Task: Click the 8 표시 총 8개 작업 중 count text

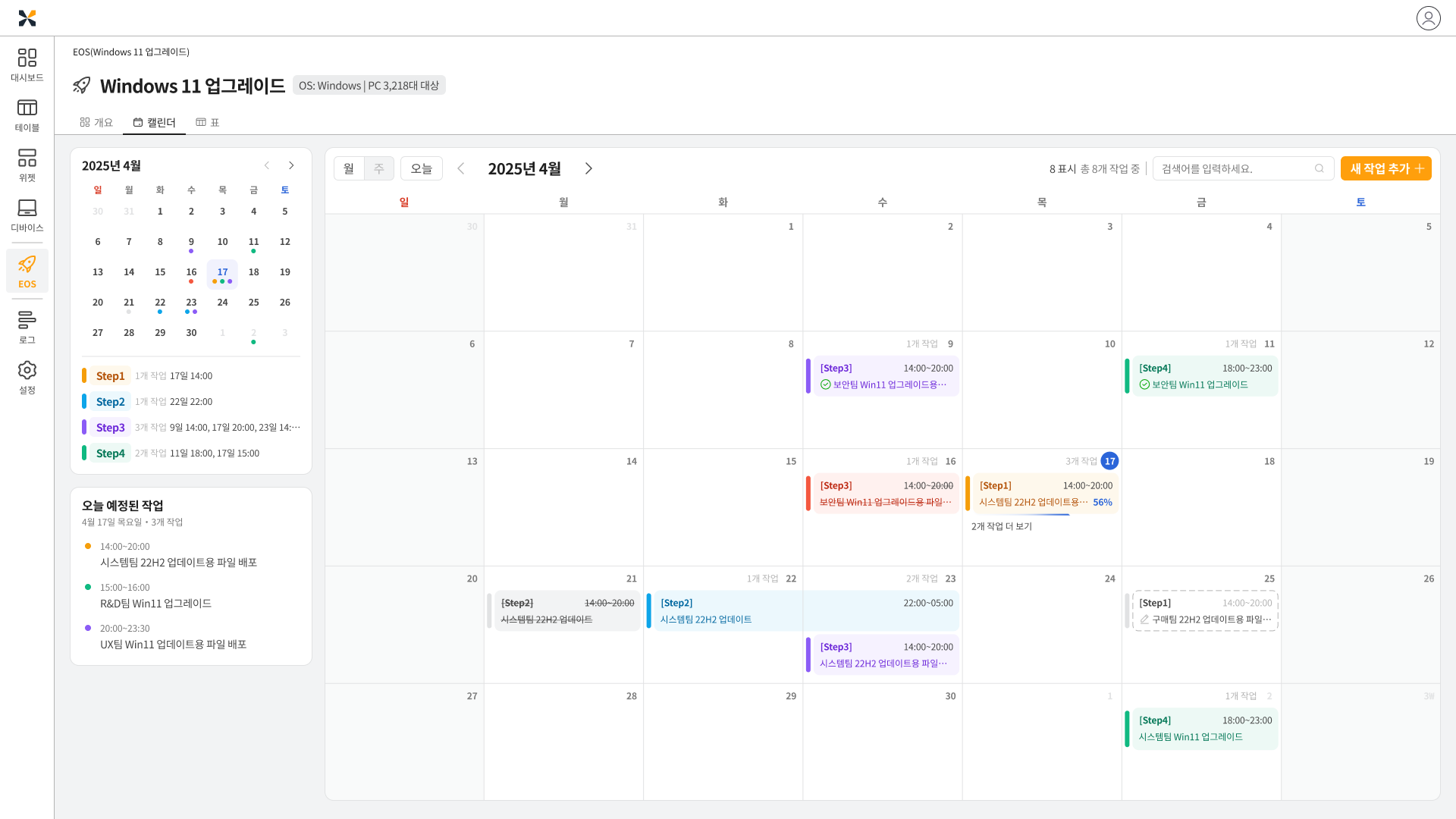Action: tap(1094, 169)
